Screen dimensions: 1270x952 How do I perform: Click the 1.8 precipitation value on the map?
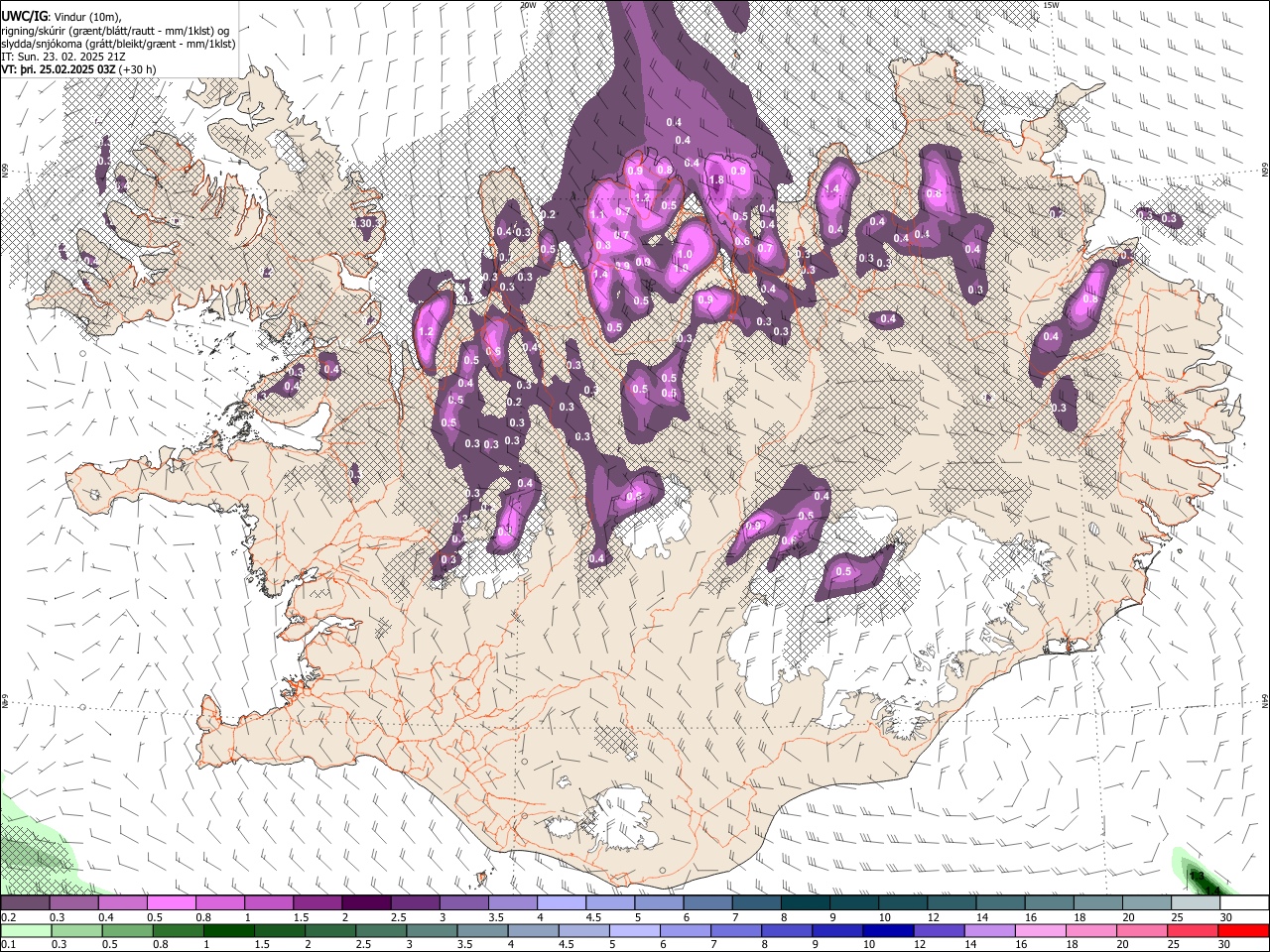(717, 179)
